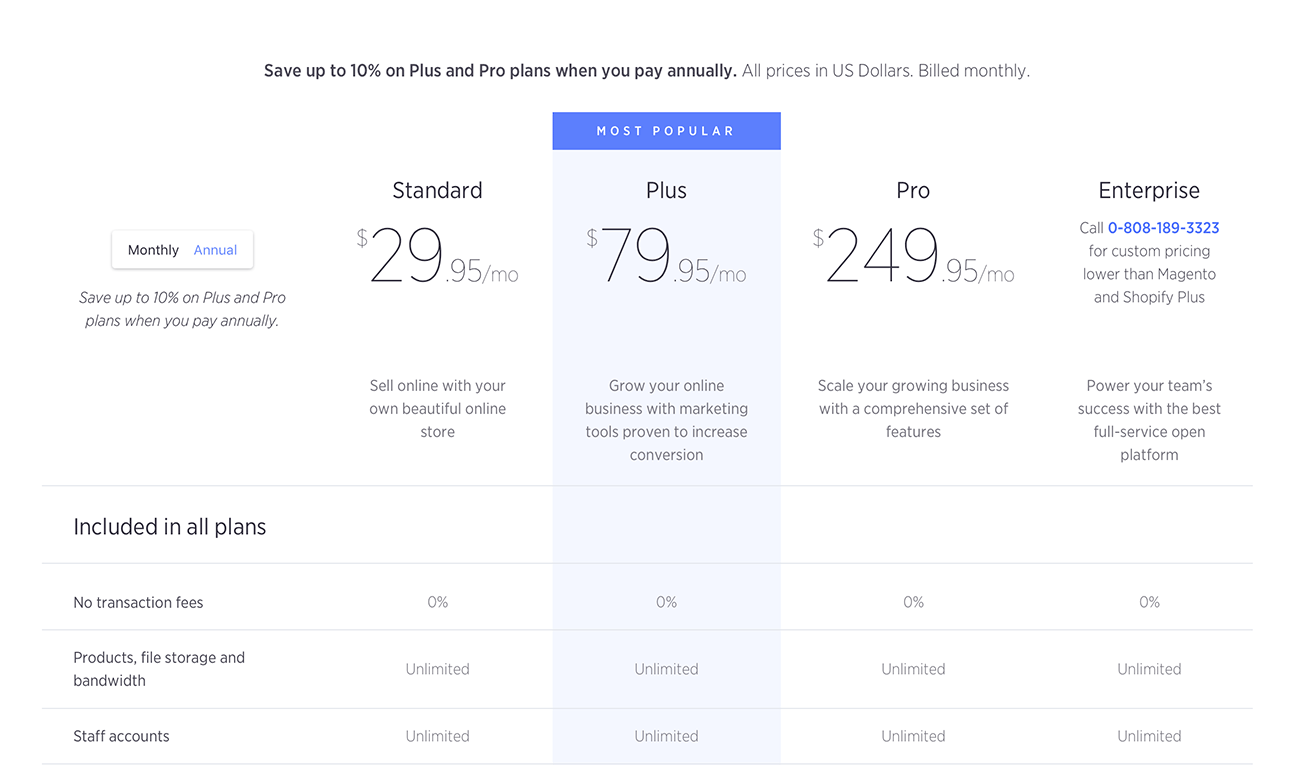Select the Annual billing option
The image size is (1300, 765).
pos(215,250)
